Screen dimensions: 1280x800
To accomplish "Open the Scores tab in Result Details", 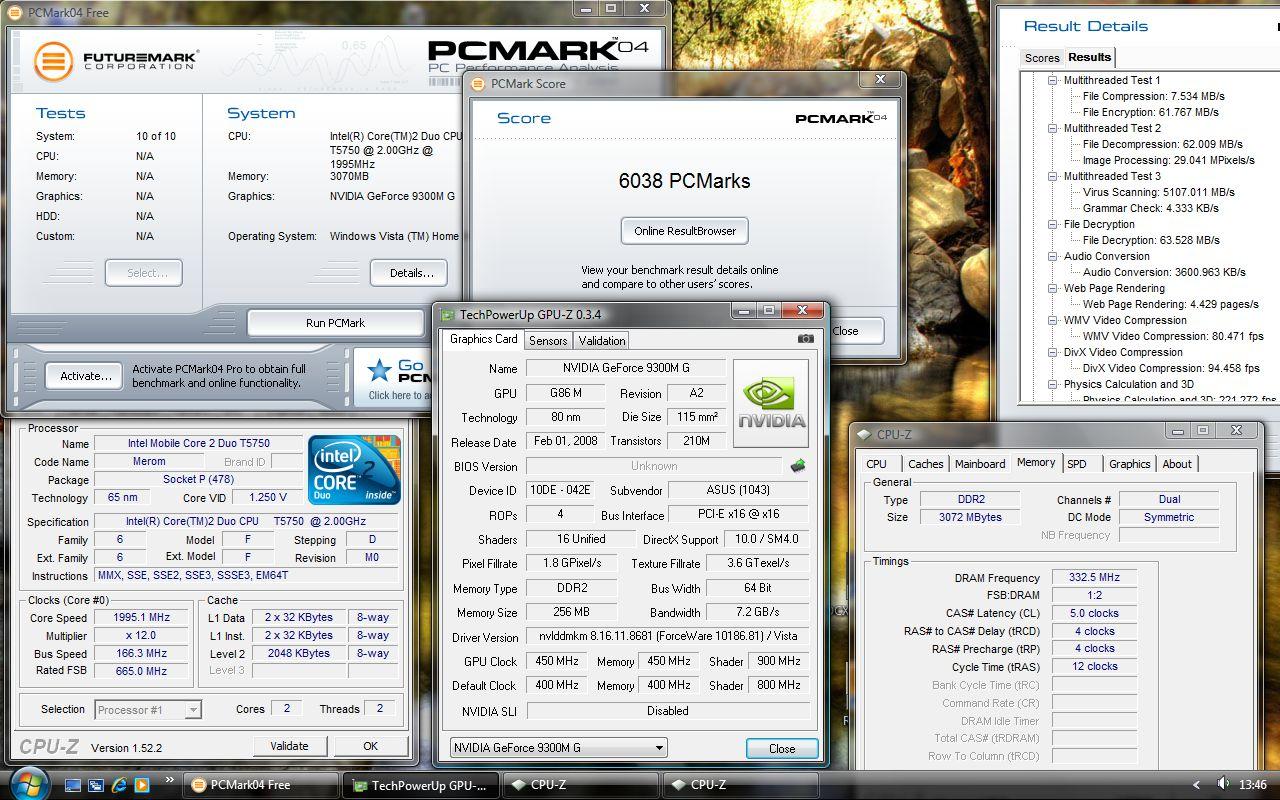I will click(1042, 58).
